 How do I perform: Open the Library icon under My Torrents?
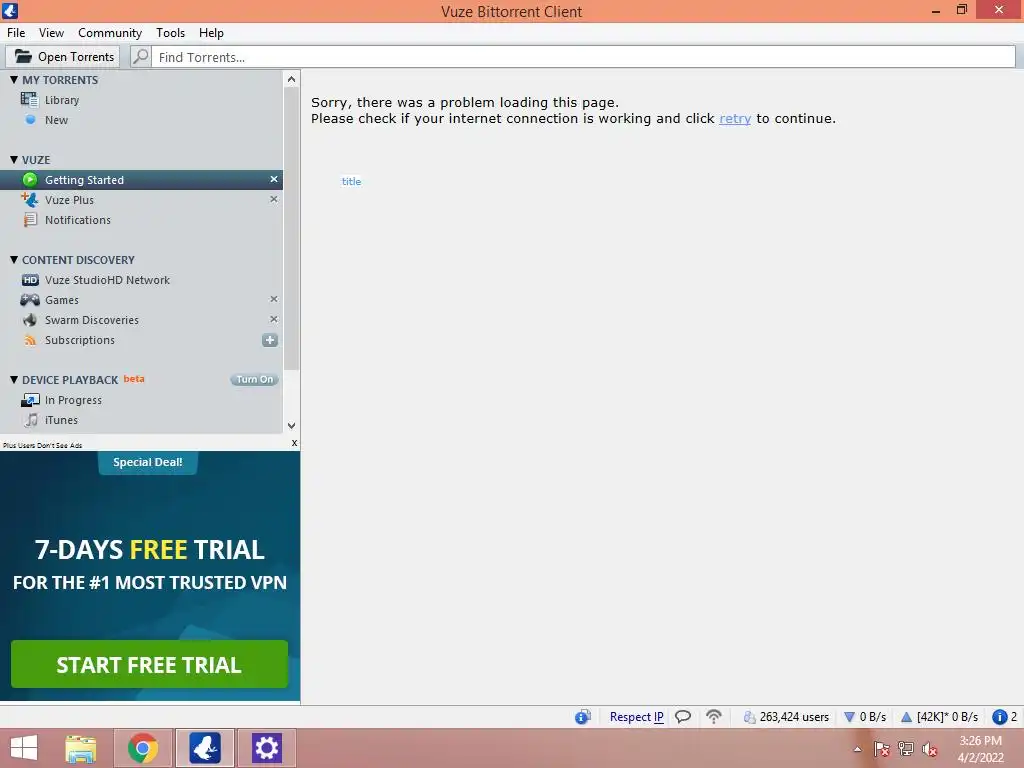coord(29,100)
